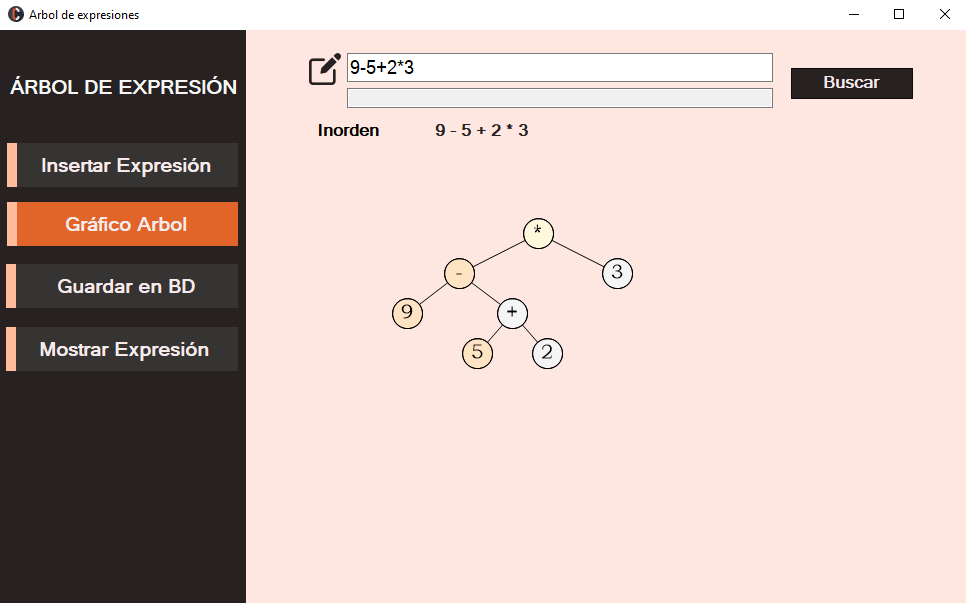Click the pencil edit icon beside the expression field

click(x=322, y=69)
